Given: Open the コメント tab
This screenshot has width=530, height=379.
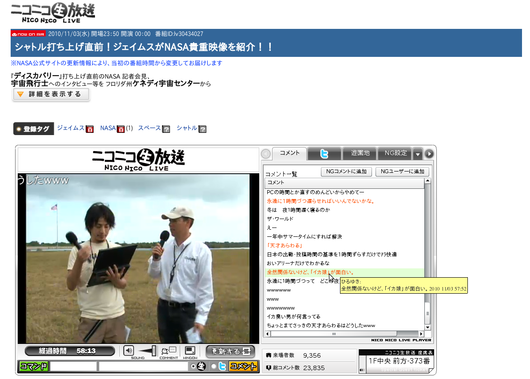Looking at the screenshot, I should click(290, 153).
